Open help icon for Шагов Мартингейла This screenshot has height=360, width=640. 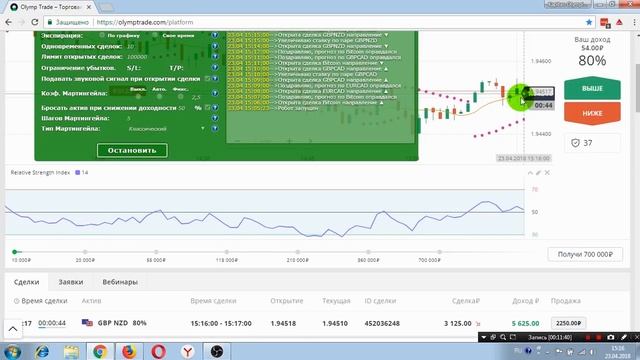pyautogui.click(x=215, y=118)
